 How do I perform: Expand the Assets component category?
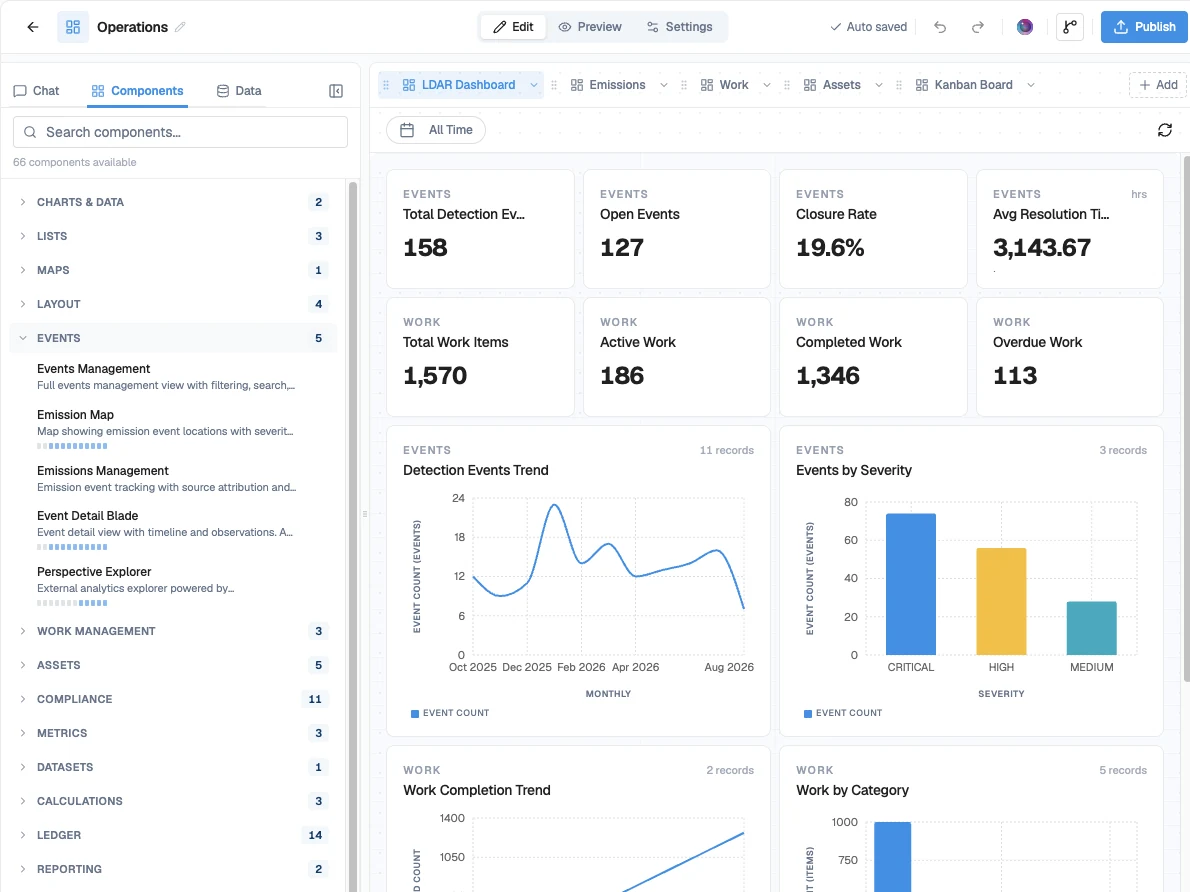pyautogui.click(x=173, y=665)
